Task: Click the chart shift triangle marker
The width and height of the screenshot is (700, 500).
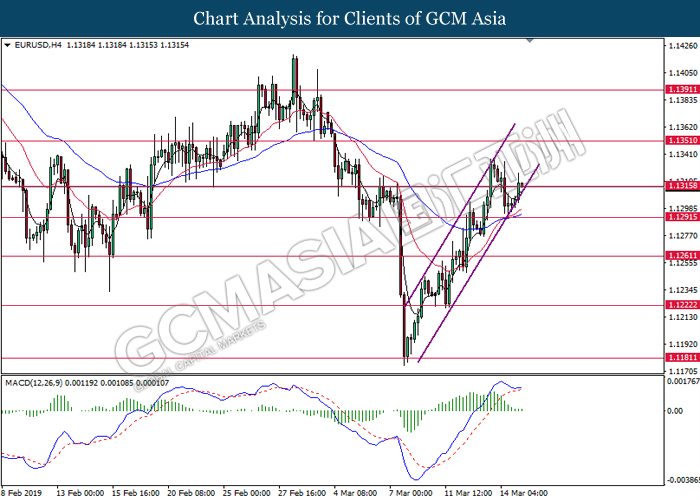Action: point(530,41)
